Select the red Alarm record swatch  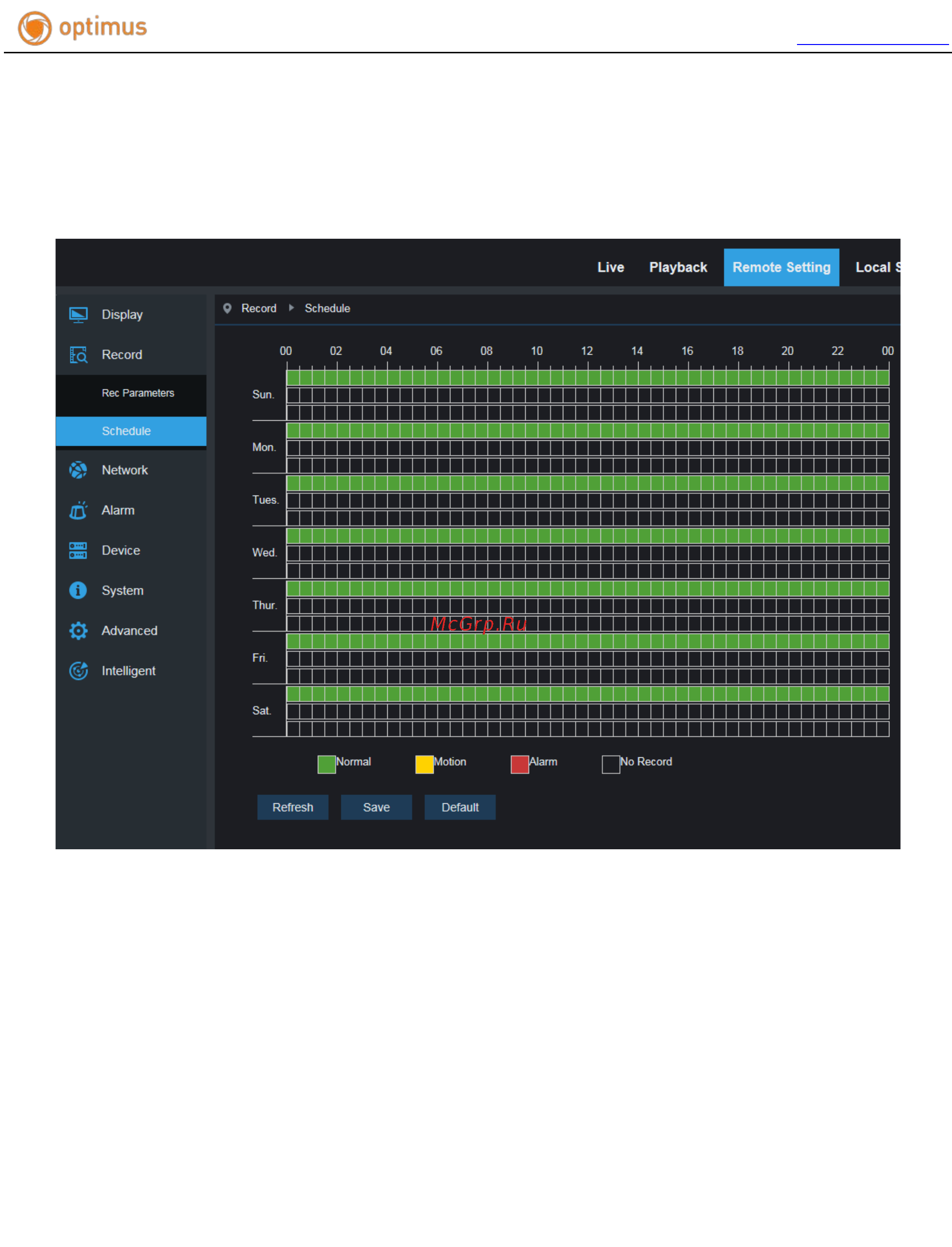(x=520, y=764)
